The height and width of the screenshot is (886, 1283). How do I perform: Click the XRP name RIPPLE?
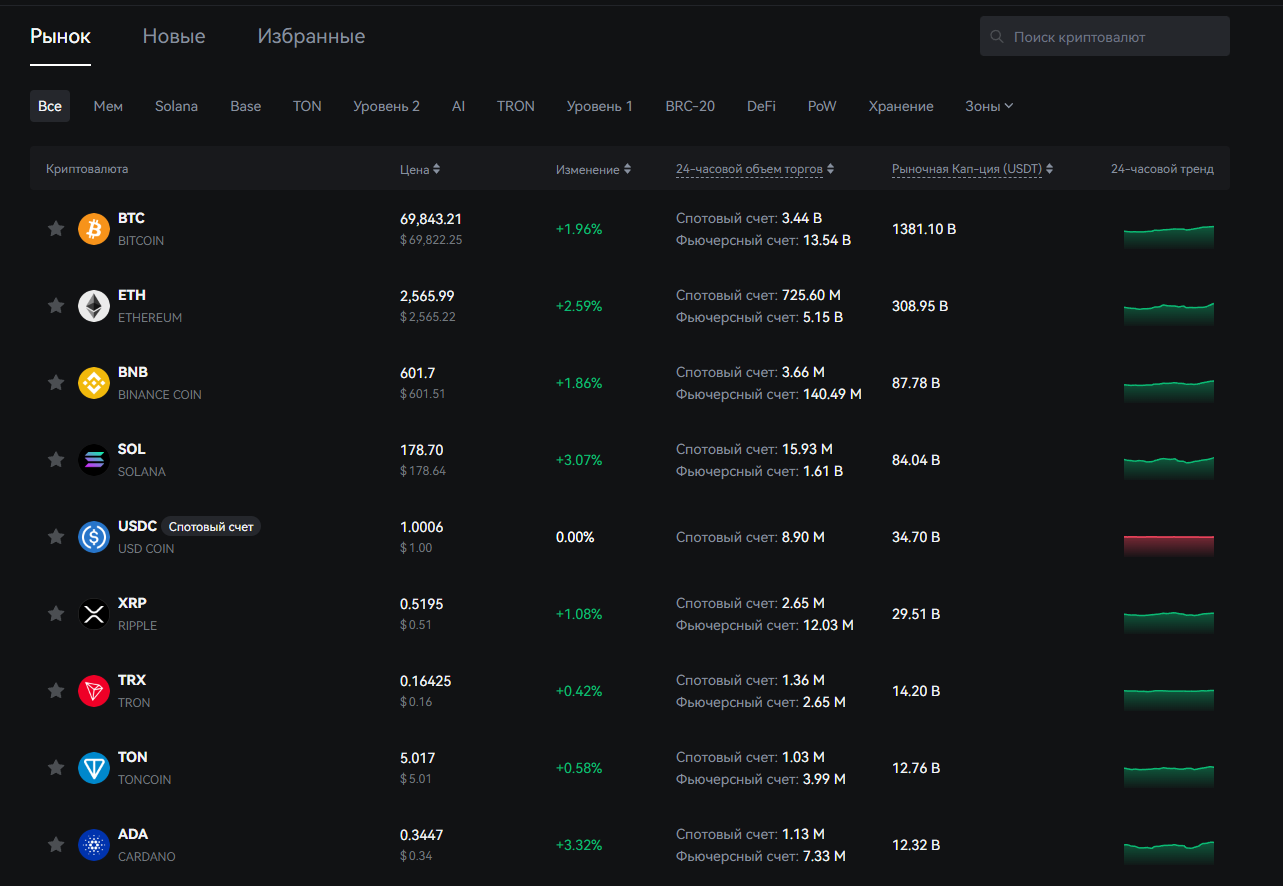tap(137, 626)
